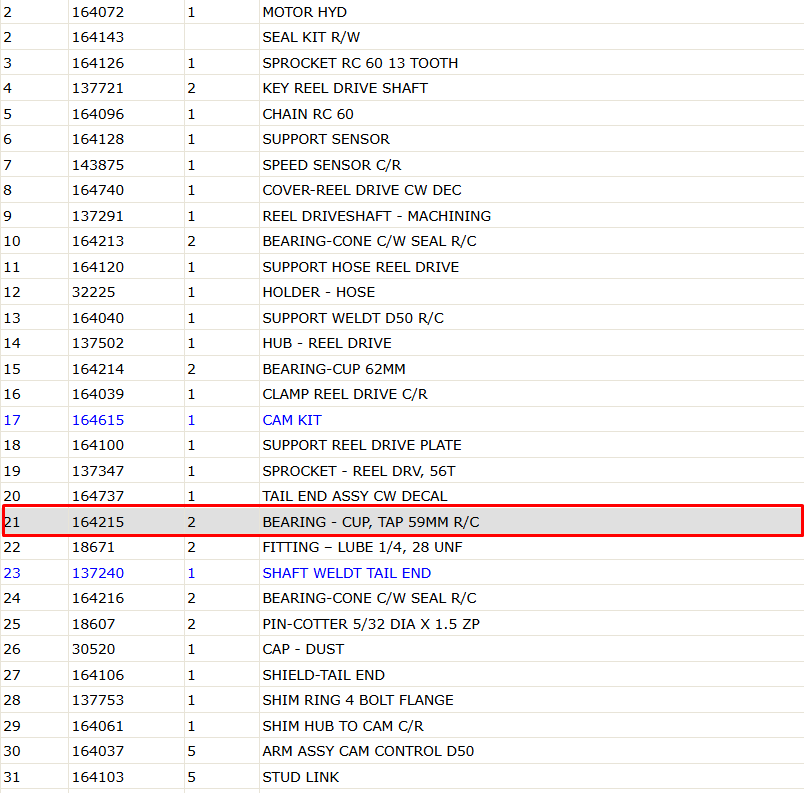Select the KEY REEL DRIVE SHAFT row
804x793 pixels.
click(x=402, y=88)
